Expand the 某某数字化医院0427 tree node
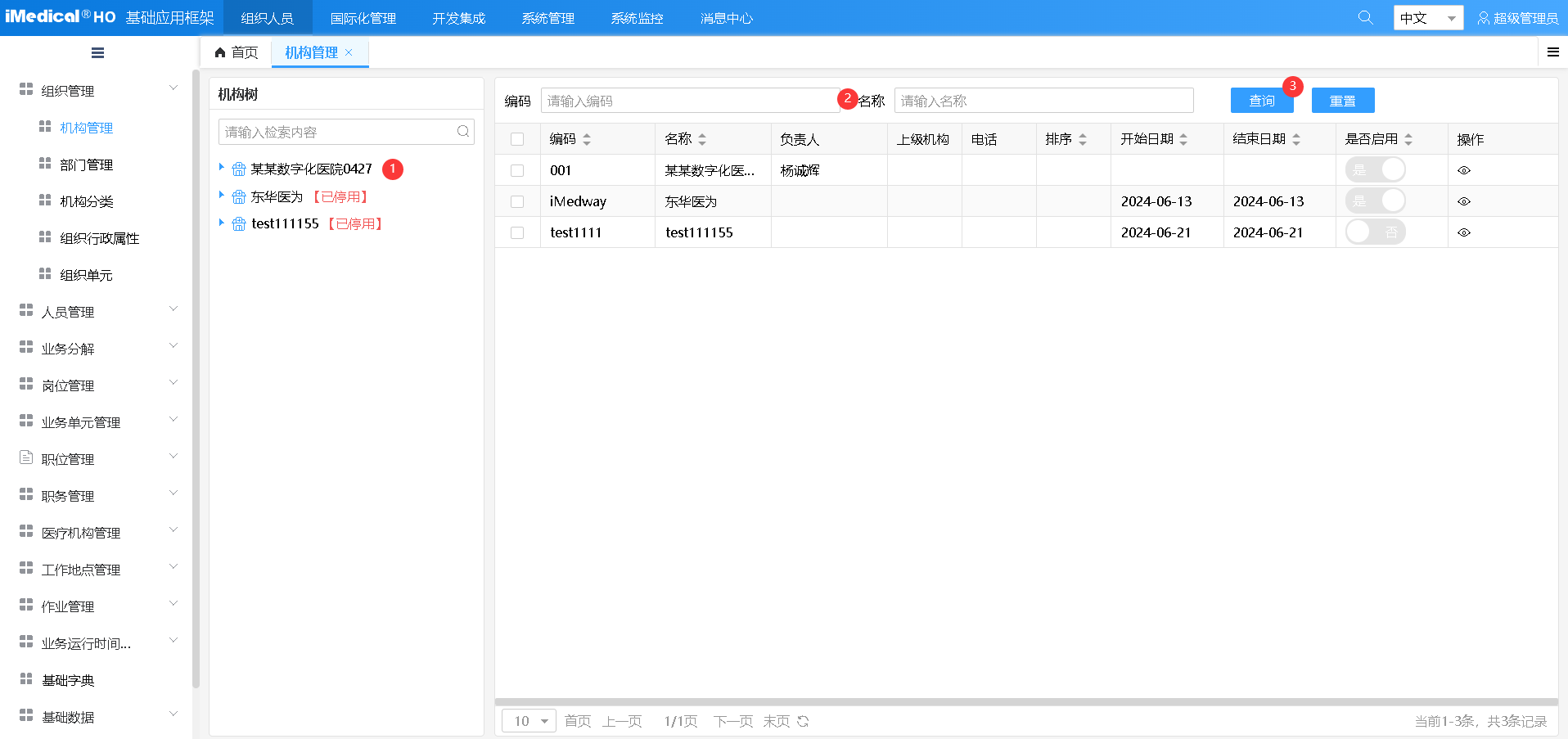This screenshot has height=739, width=1568. point(220,169)
